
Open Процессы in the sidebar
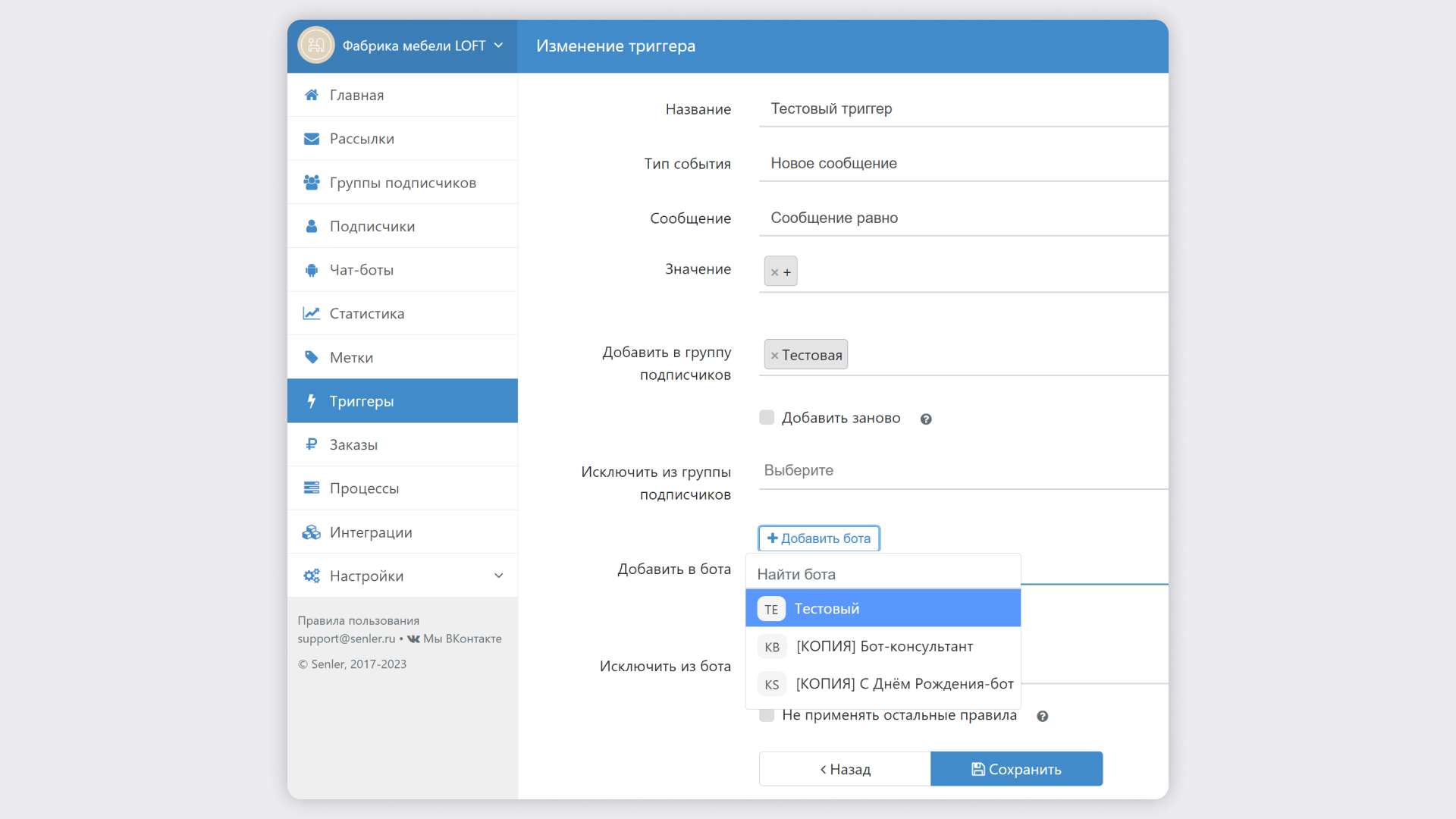pyautogui.click(x=403, y=488)
